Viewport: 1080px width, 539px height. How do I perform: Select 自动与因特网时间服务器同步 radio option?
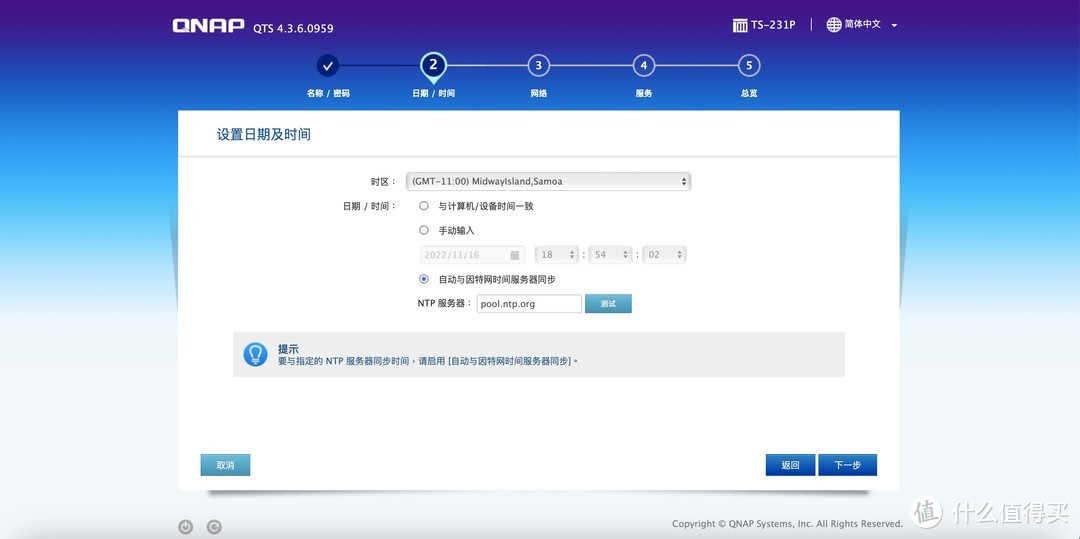[424, 279]
